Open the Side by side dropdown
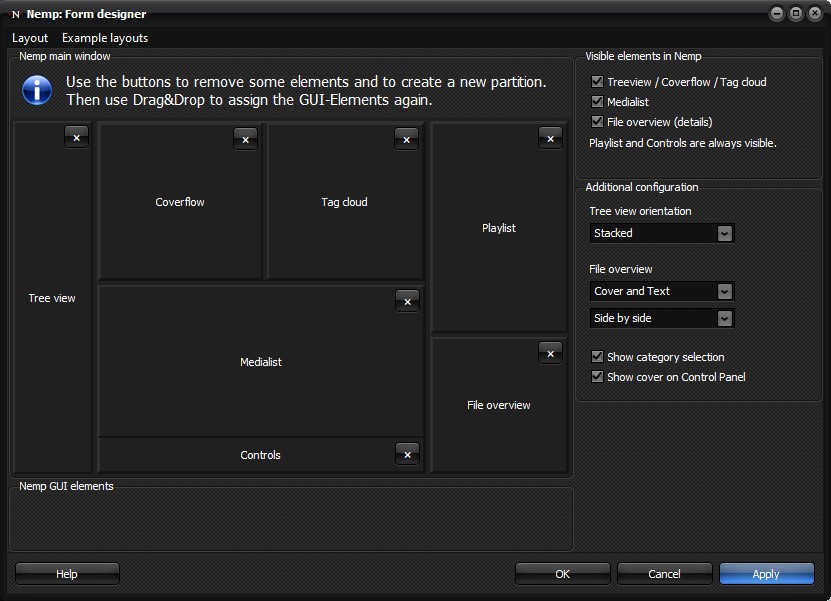 coord(725,319)
